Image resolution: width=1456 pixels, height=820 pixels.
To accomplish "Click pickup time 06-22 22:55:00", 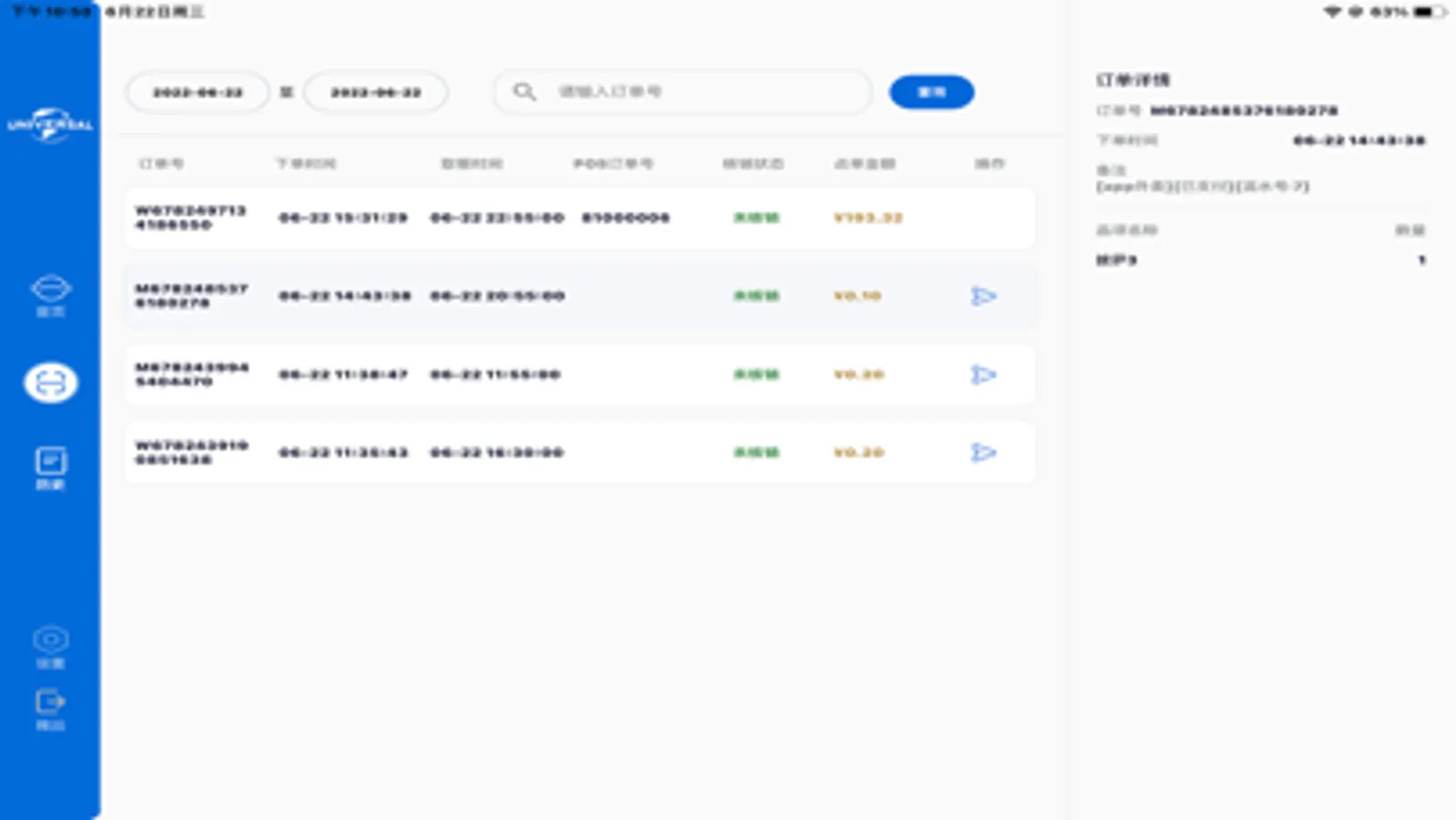I will tap(497, 218).
